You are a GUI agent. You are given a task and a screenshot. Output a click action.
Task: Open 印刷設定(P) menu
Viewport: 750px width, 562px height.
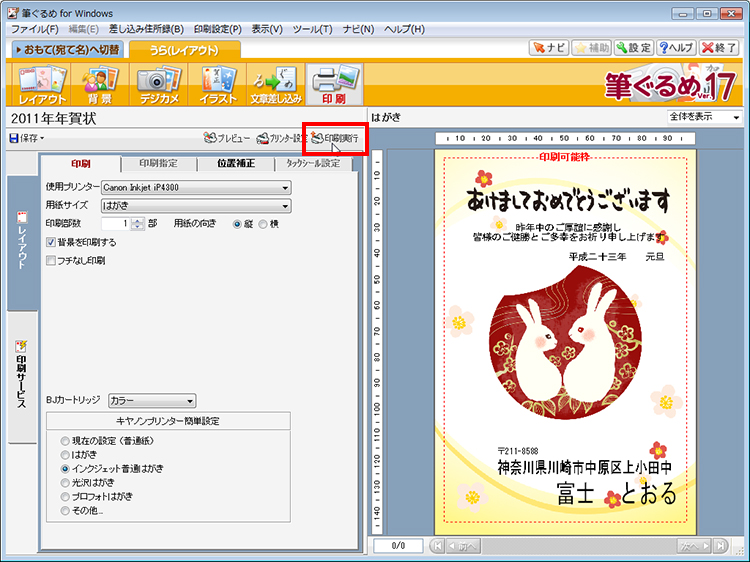(x=218, y=29)
